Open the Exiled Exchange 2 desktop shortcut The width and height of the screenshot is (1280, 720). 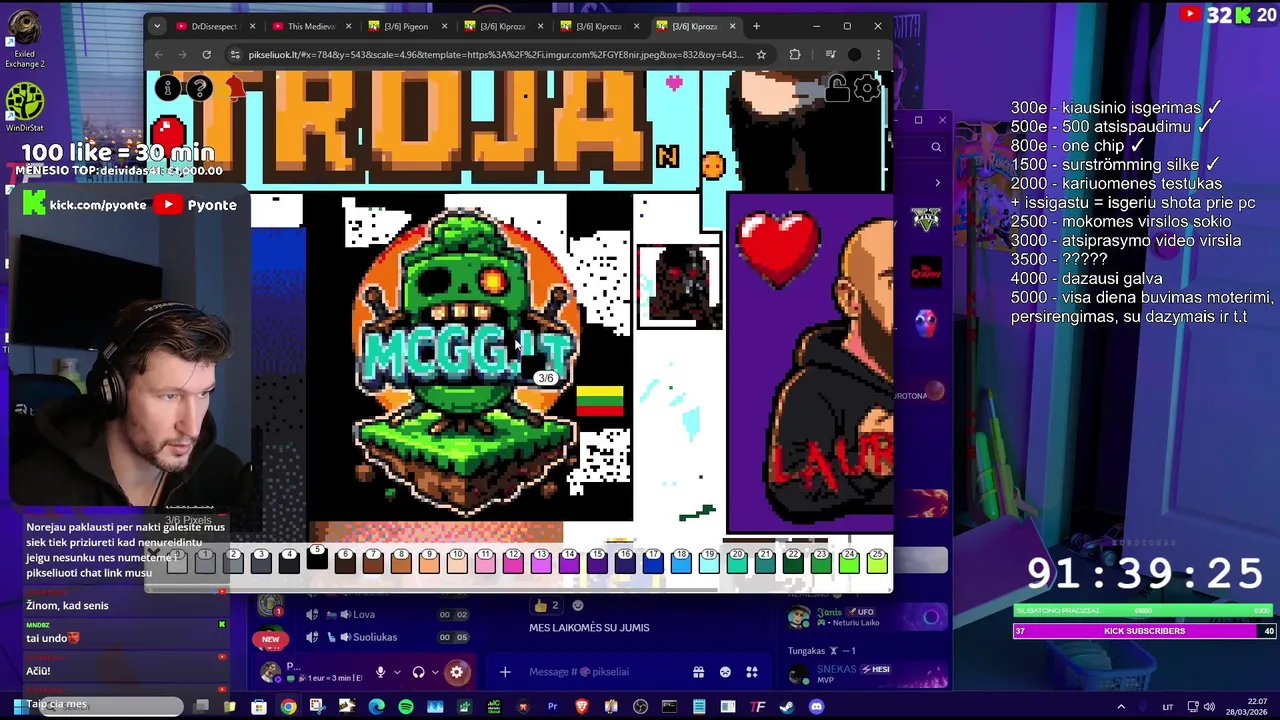[24, 39]
